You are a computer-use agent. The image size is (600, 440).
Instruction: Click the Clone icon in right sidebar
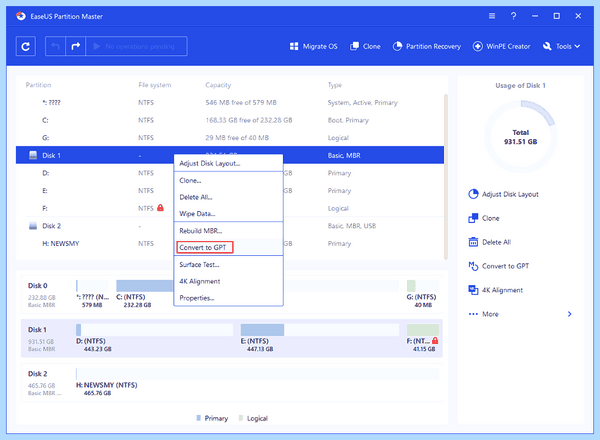[x=473, y=218]
